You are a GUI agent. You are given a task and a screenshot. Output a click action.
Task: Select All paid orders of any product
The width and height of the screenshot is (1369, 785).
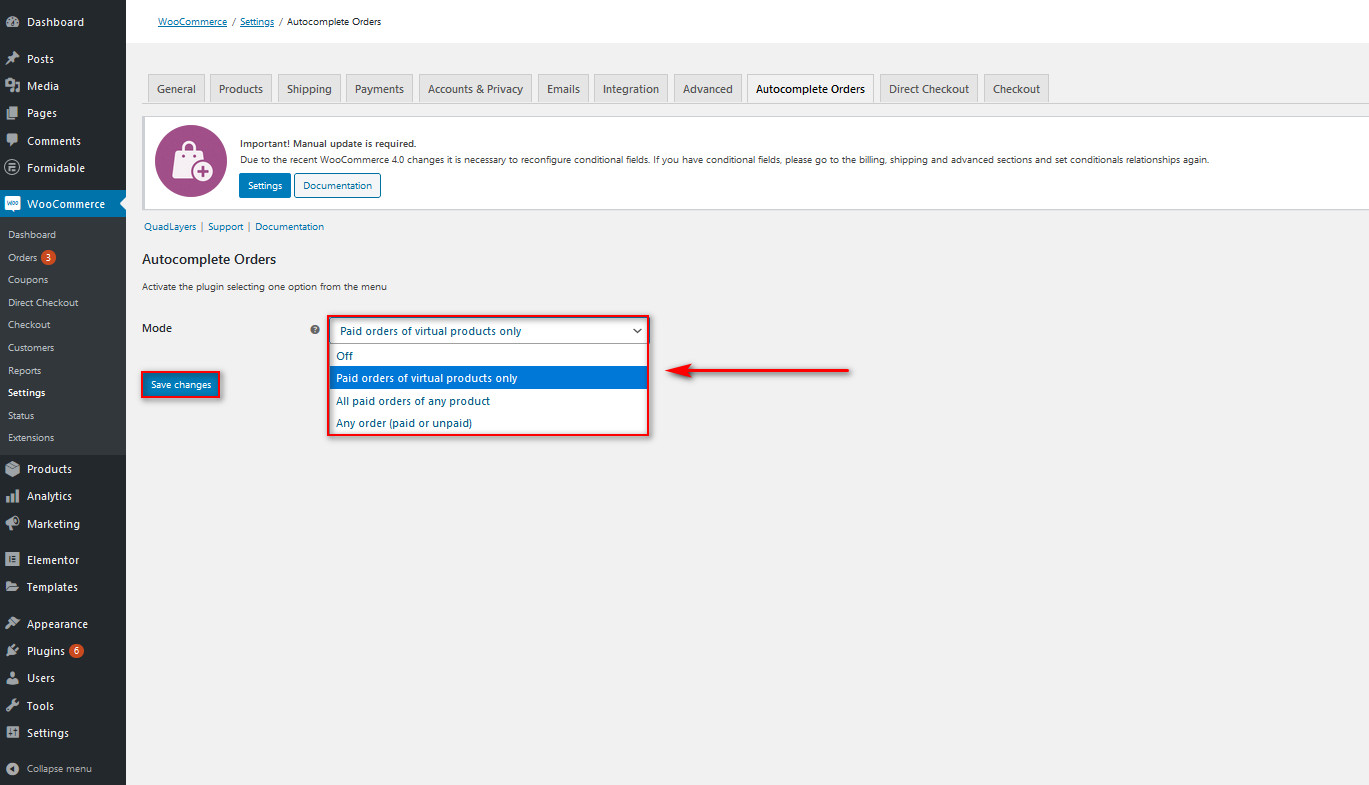tap(489, 401)
